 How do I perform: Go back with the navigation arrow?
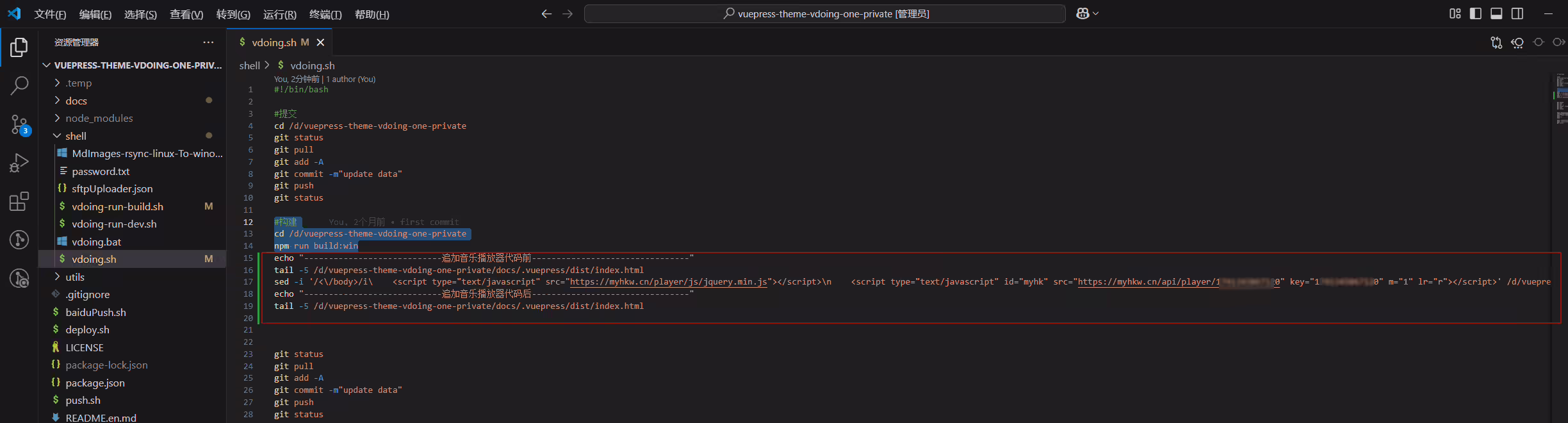point(546,13)
